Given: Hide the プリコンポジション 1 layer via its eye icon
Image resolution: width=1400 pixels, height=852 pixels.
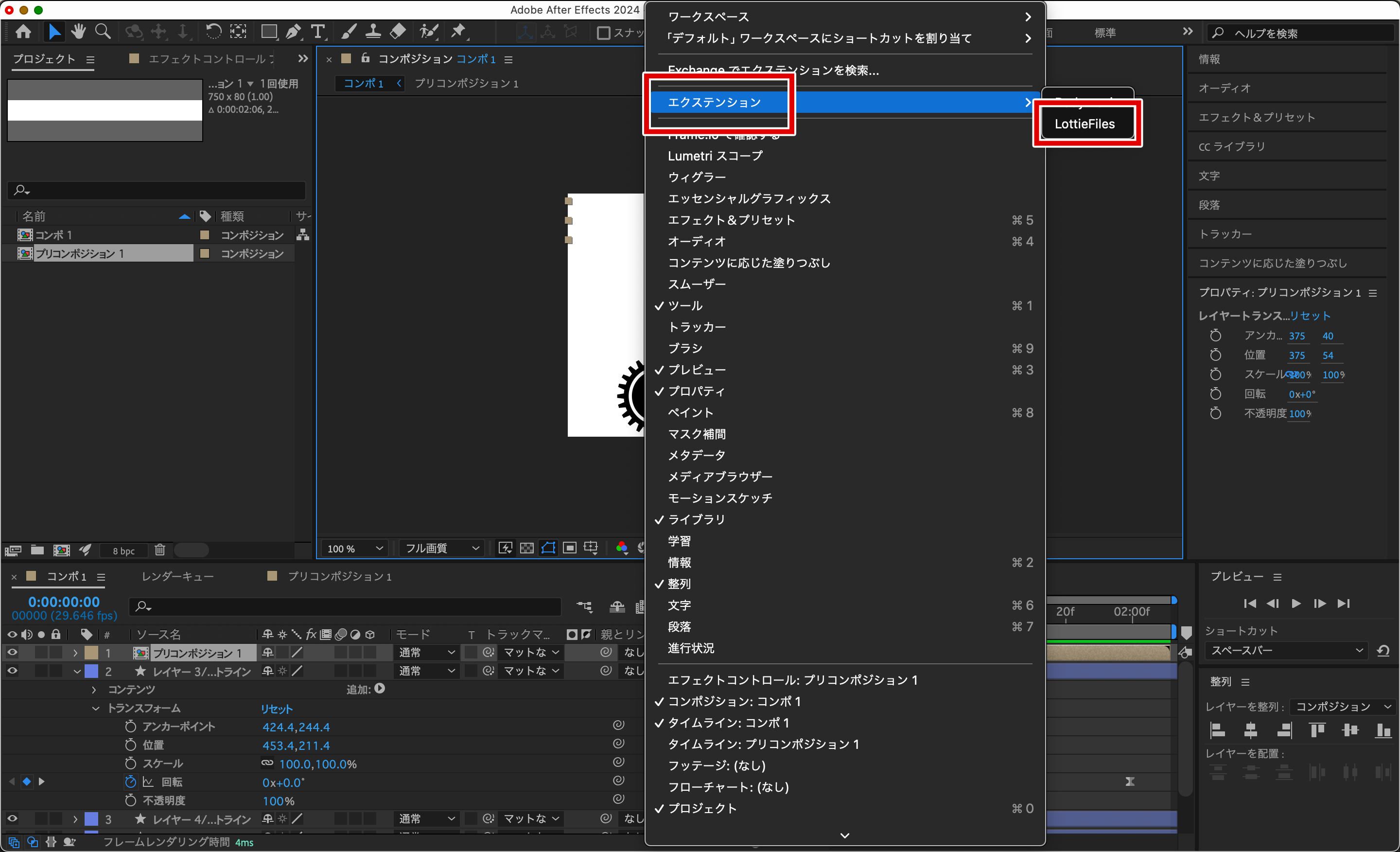Looking at the screenshot, I should point(12,652).
